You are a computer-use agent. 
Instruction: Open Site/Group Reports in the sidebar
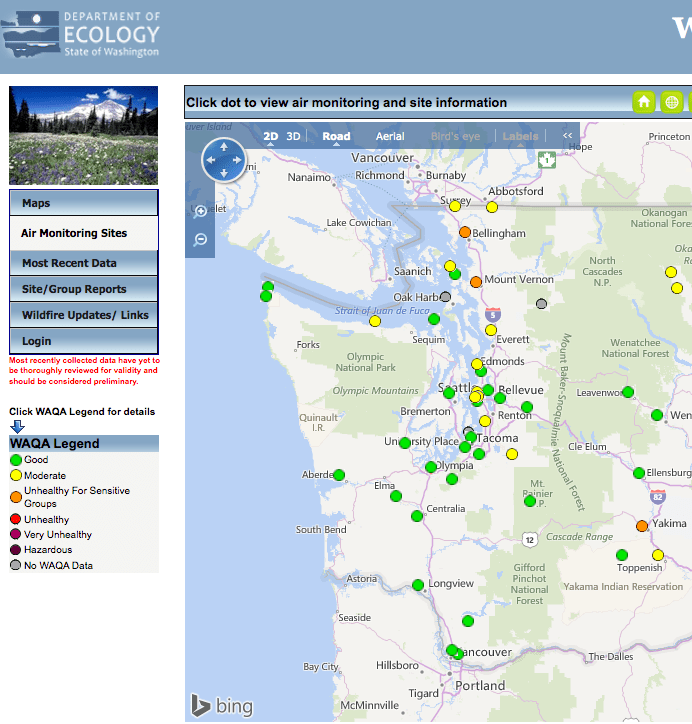coord(83,289)
